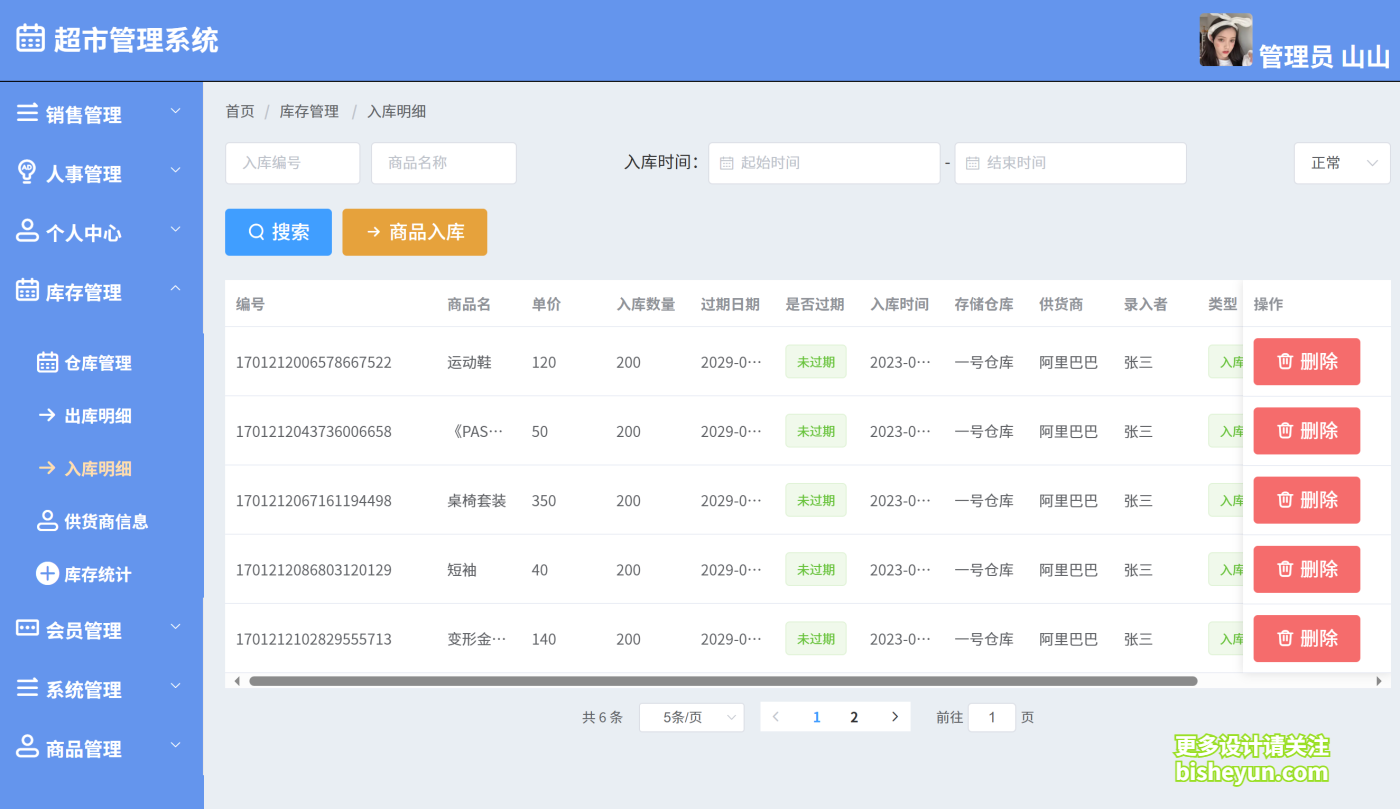The height and width of the screenshot is (809, 1400).
Task: Delete the 《PAS… row with 删除
Action: (x=1307, y=431)
